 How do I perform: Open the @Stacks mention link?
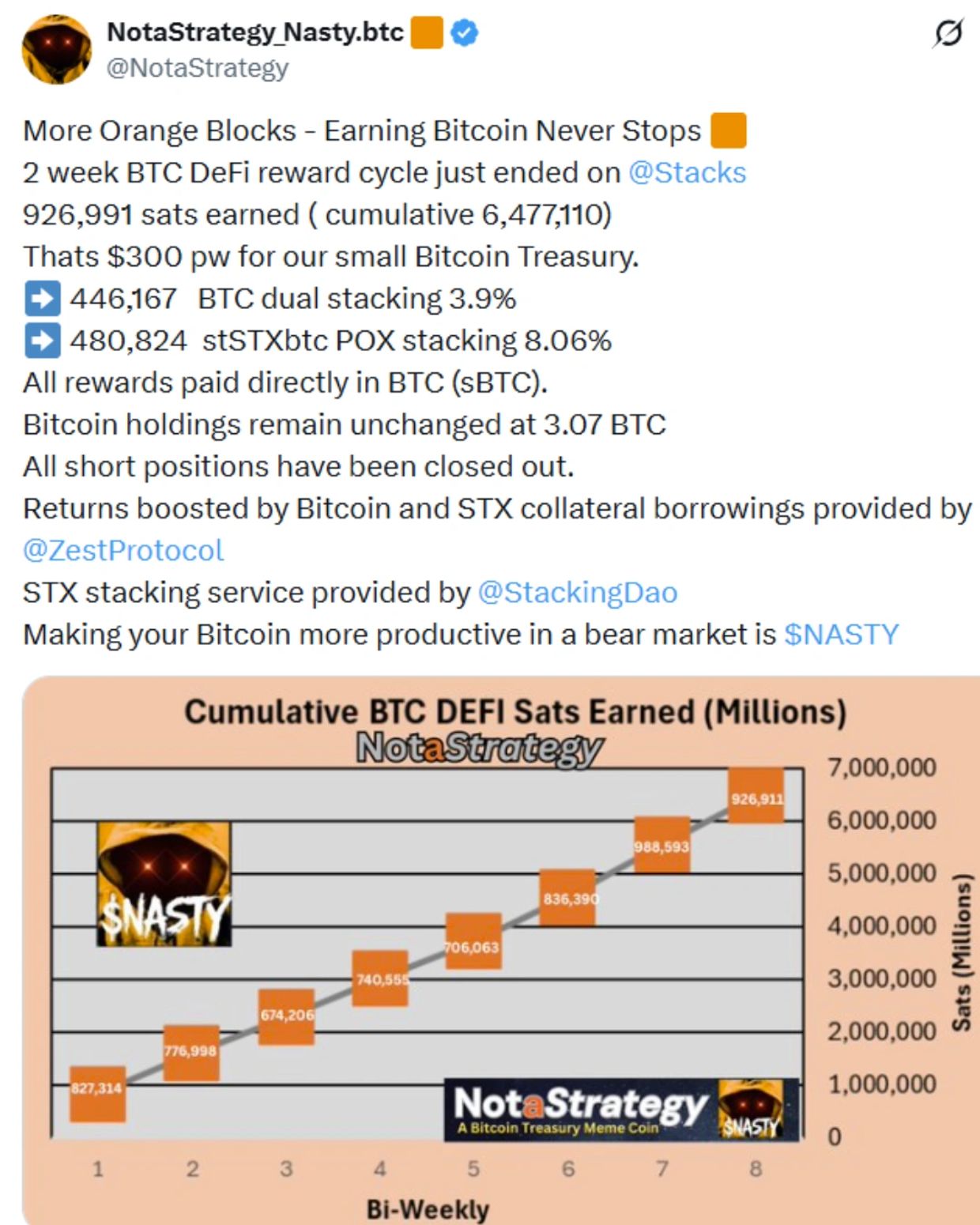pos(687,172)
